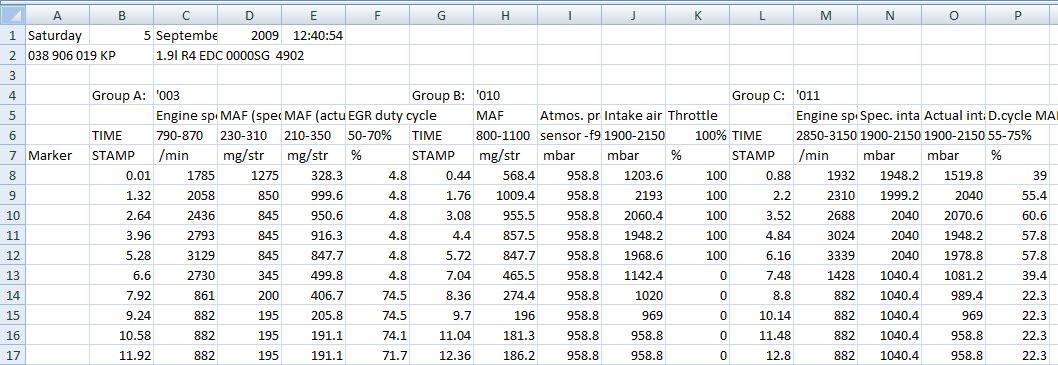Click cell '1.9l R4 EDC 0000SG 4902'

click(x=230, y=56)
